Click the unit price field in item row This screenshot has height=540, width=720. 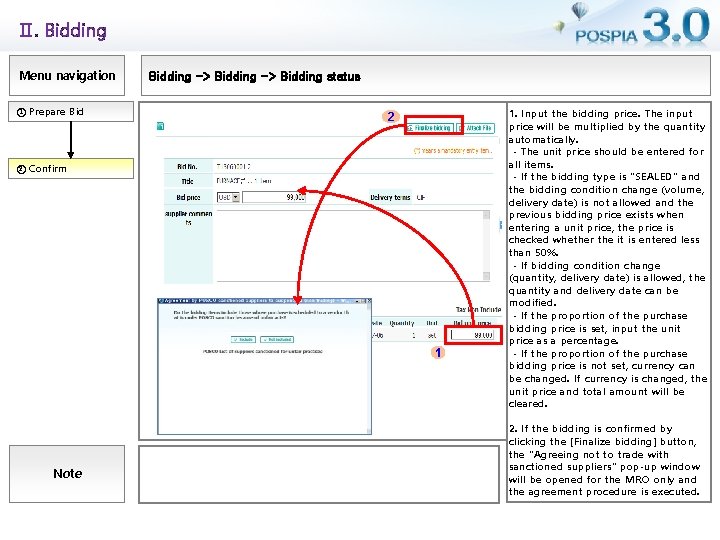point(472,335)
